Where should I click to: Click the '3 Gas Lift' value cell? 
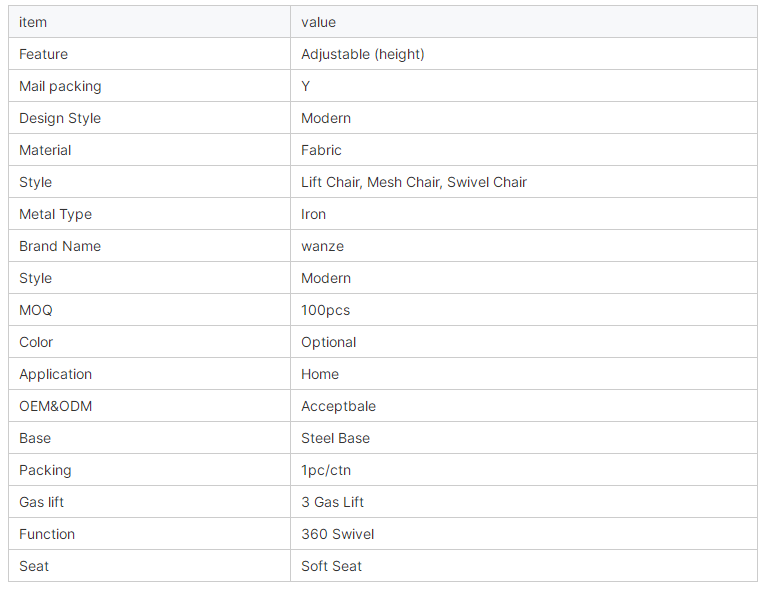524,502
